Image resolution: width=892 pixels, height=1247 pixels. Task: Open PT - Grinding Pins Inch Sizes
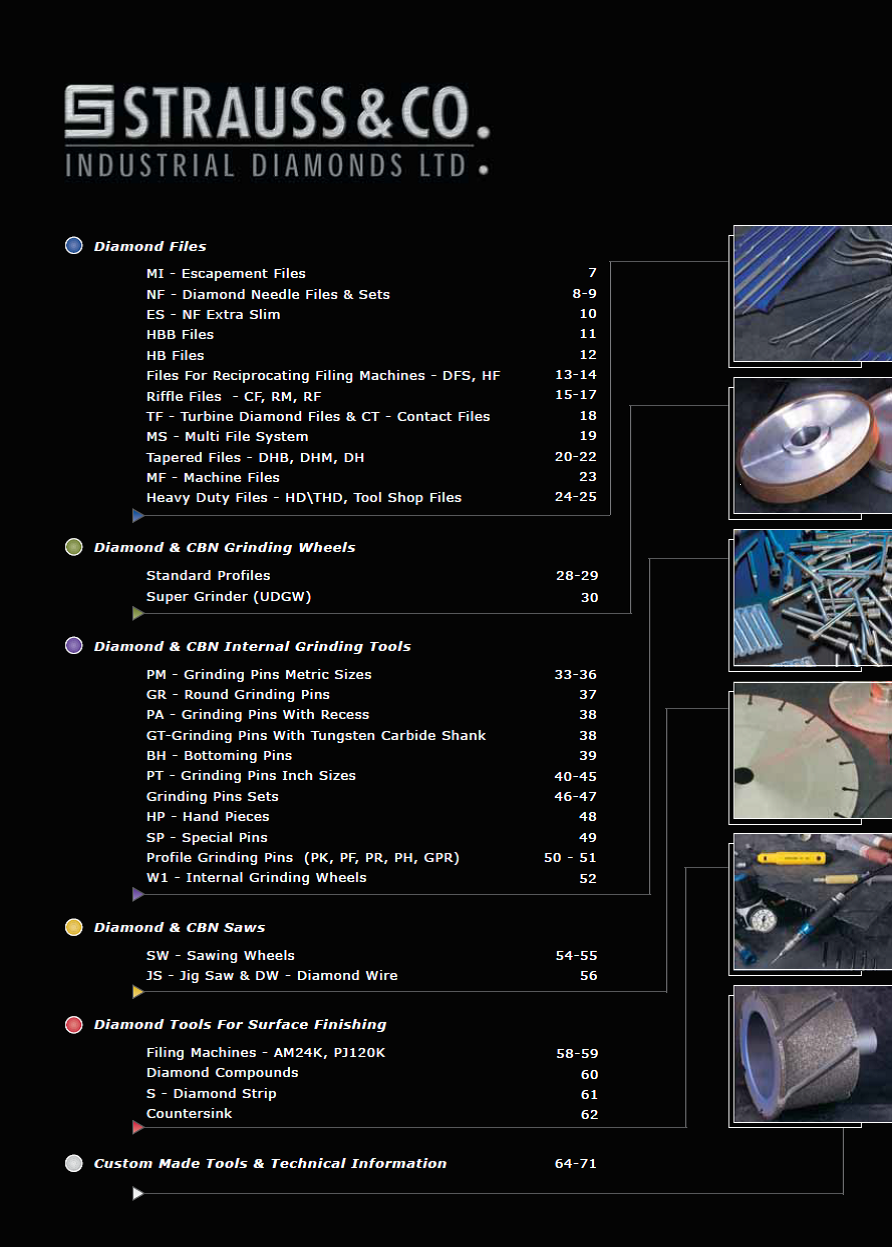pyautogui.click(x=251, y=775)
